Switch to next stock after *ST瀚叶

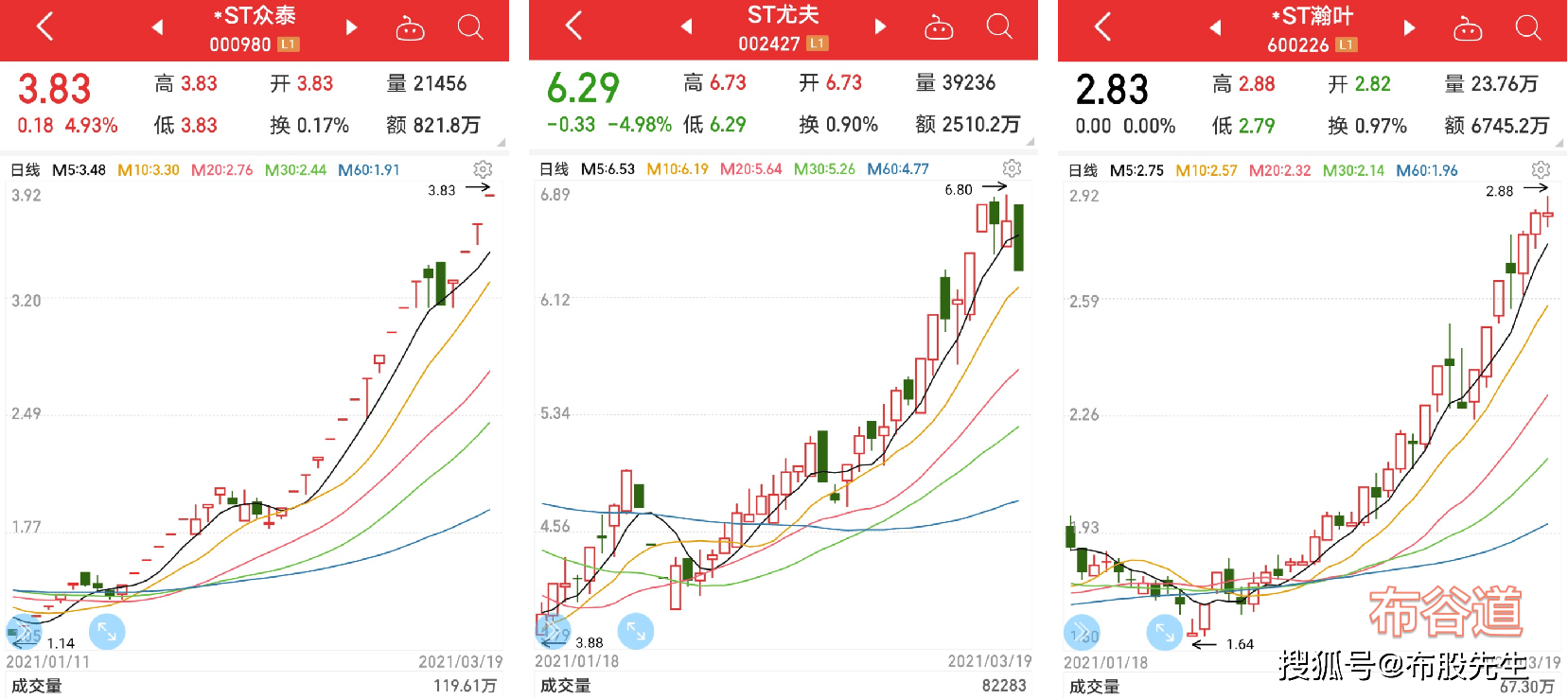coord(1410,28)
